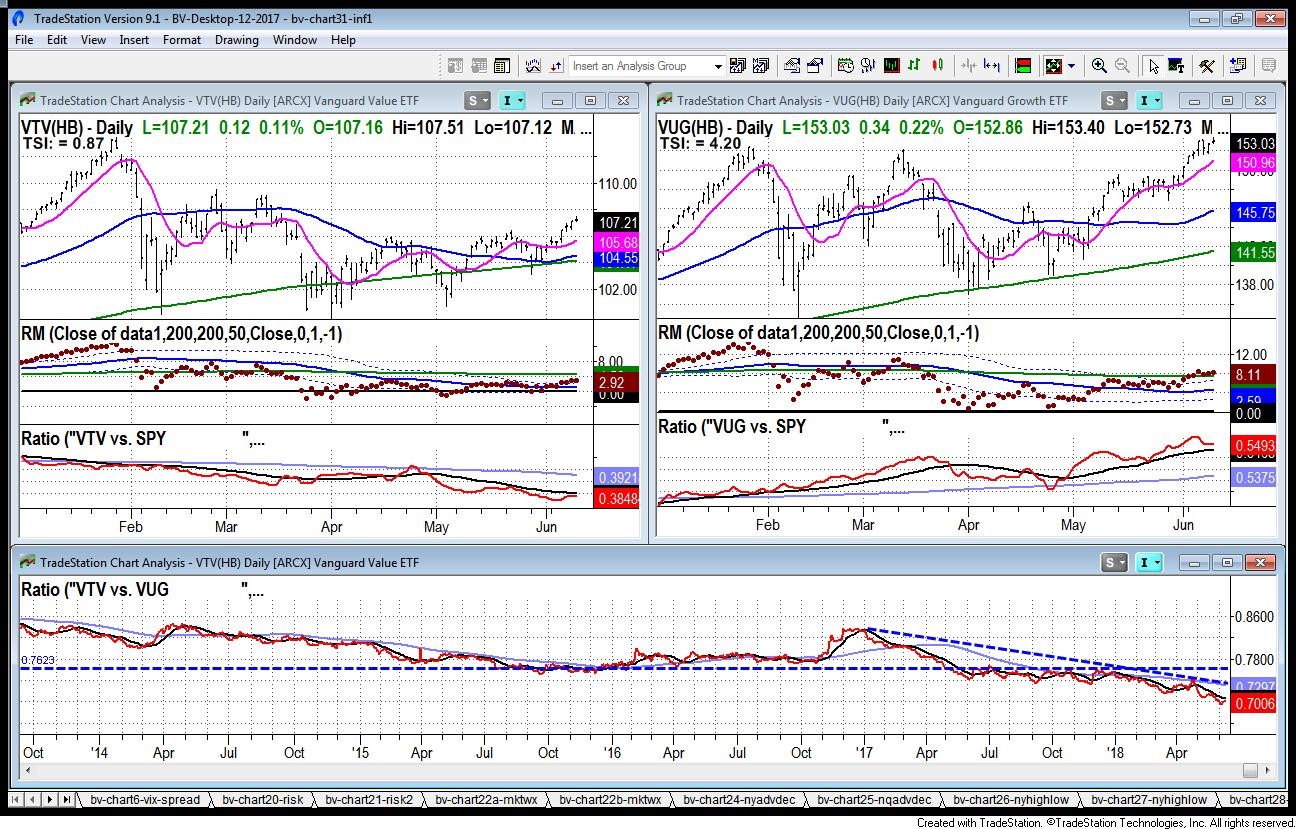Image resolution: width=1296 pixels, height=829 pixels.
Task: Toggle symbol link 'S' on VTV chart
Action: 473,101
